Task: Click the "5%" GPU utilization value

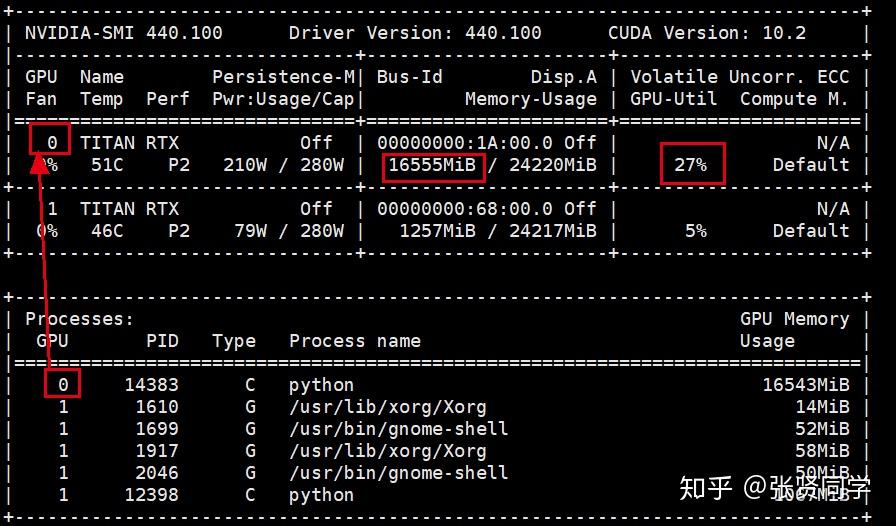Action: pos(695,231)
